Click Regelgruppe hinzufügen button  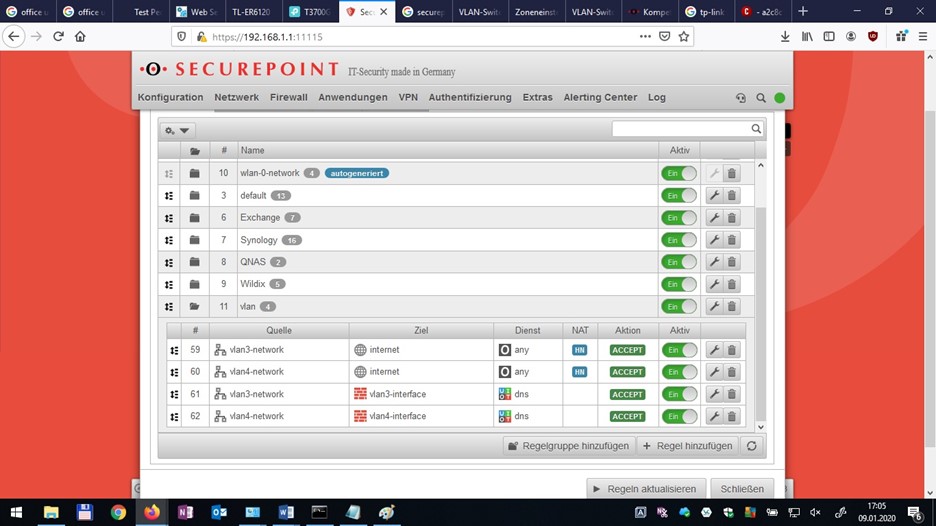coord(568,446)
